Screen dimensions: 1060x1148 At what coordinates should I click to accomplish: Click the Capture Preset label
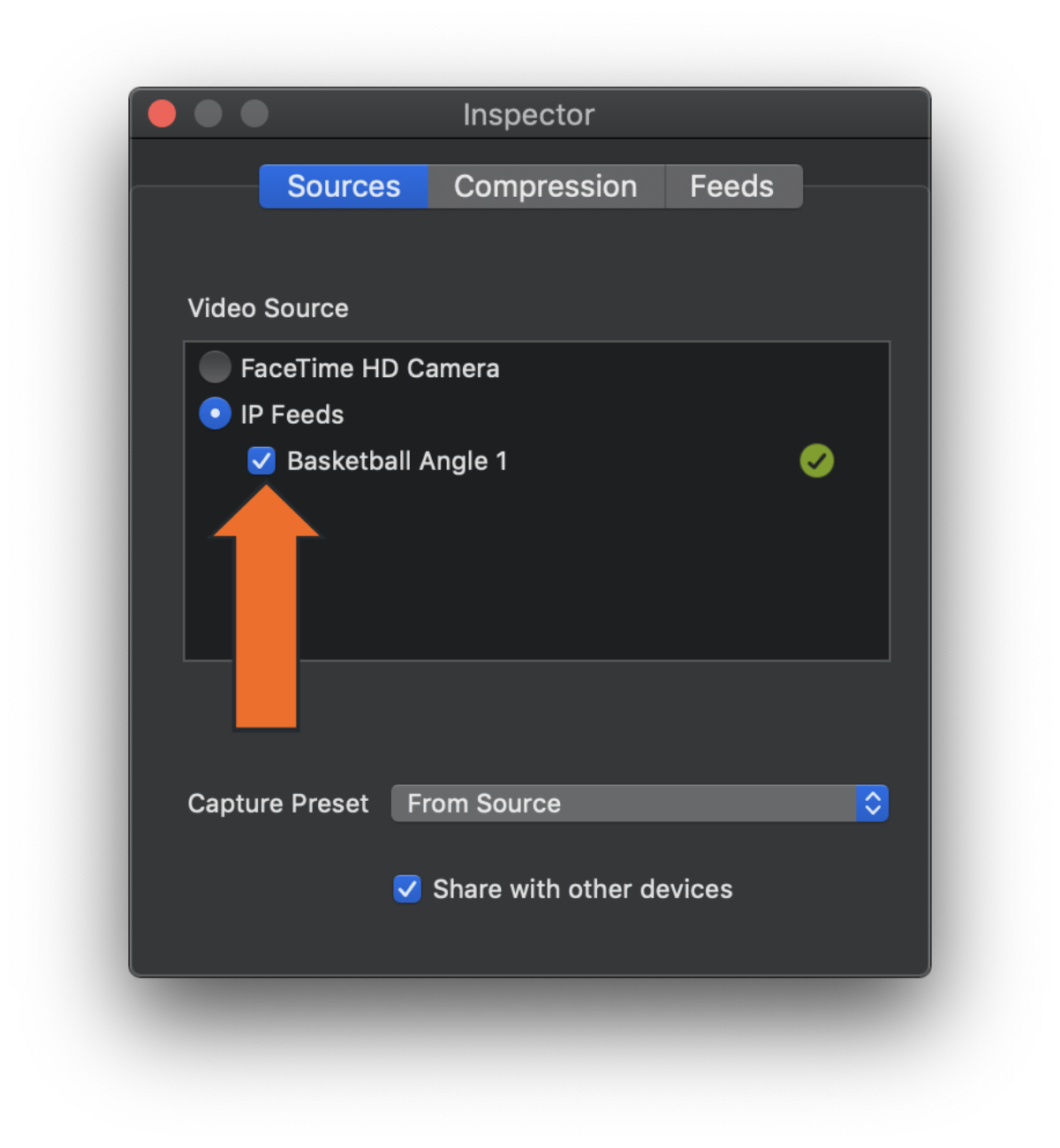[277, 803]
